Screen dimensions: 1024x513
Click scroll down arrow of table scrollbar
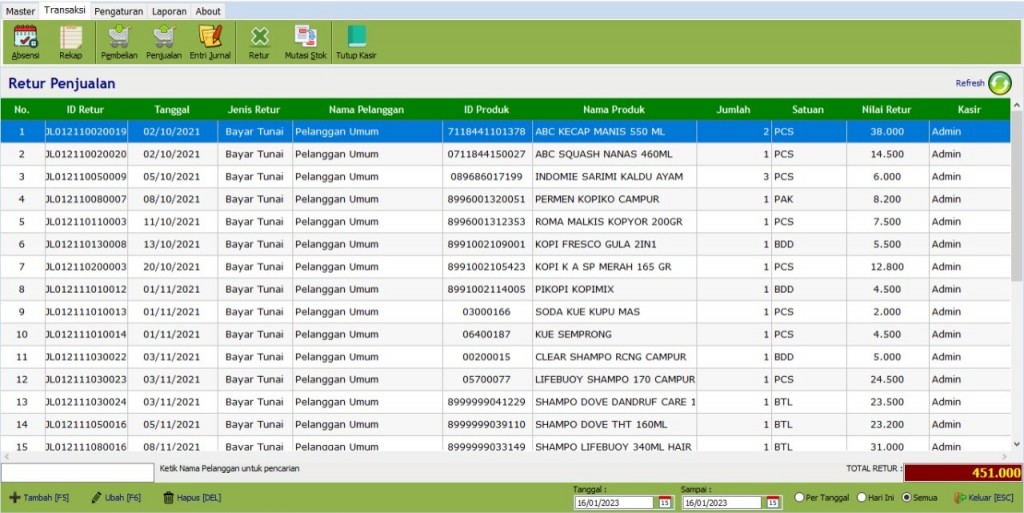click(1017, 444)
